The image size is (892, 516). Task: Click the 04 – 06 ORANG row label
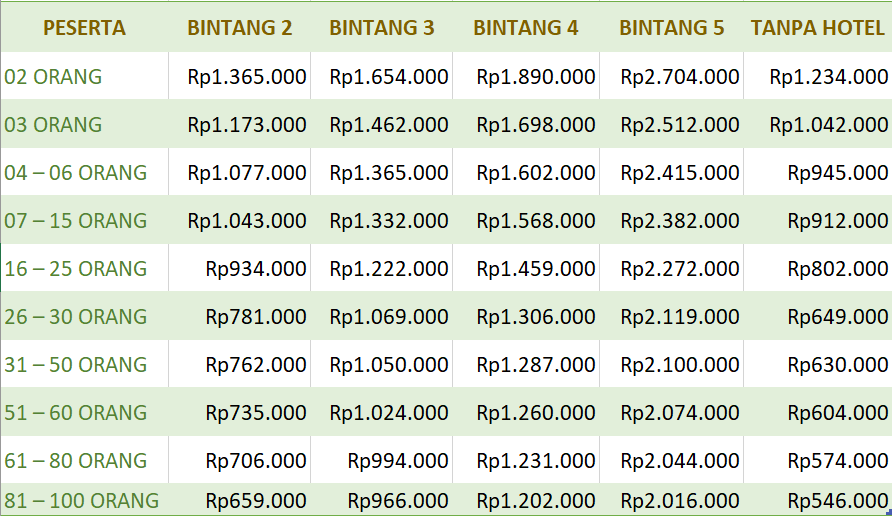pos(76,172)
